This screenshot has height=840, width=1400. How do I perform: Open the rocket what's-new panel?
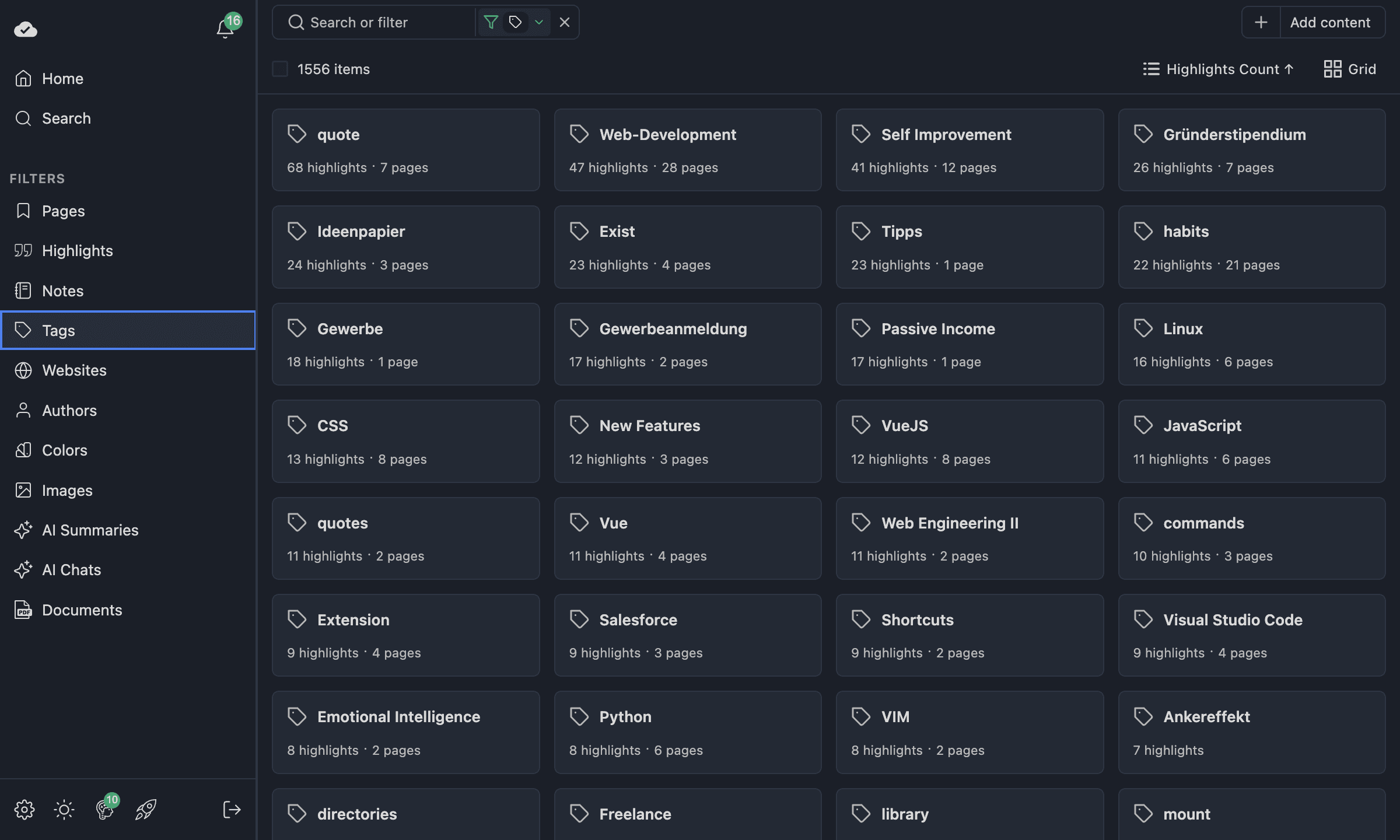click(145, 809)
